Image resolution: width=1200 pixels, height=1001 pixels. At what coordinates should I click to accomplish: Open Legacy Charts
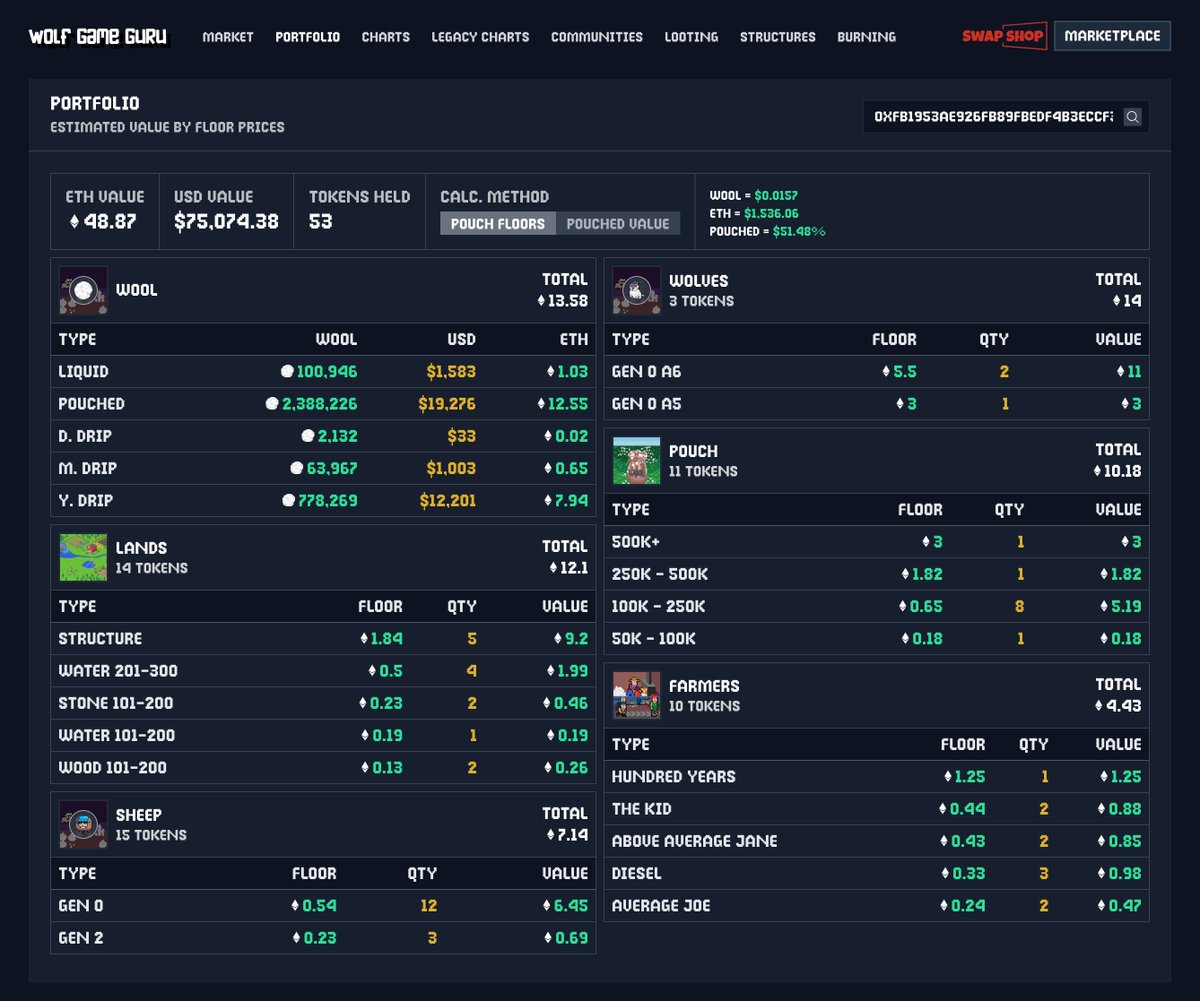coord(480,37)
